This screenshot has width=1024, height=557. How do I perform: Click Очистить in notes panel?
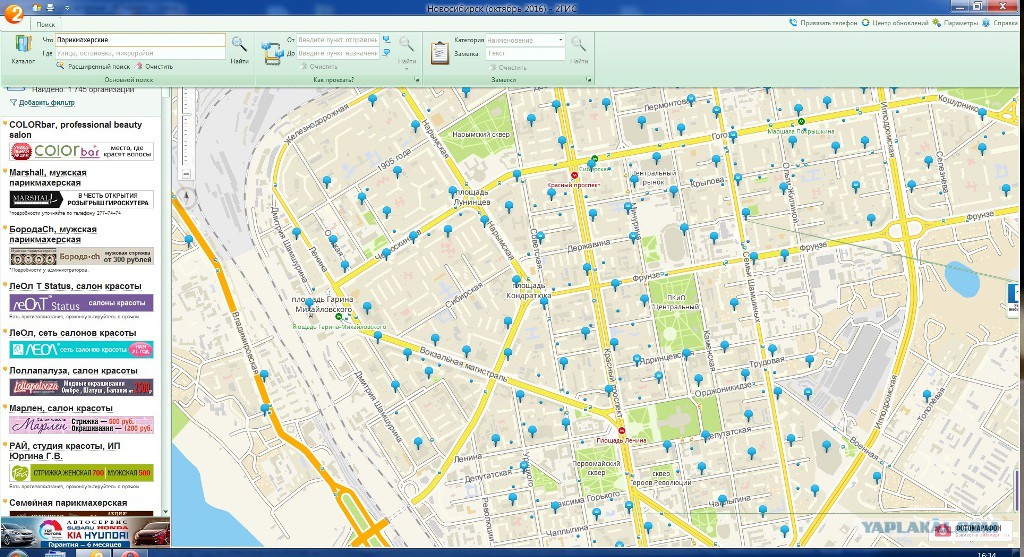[x=513, y=67]
